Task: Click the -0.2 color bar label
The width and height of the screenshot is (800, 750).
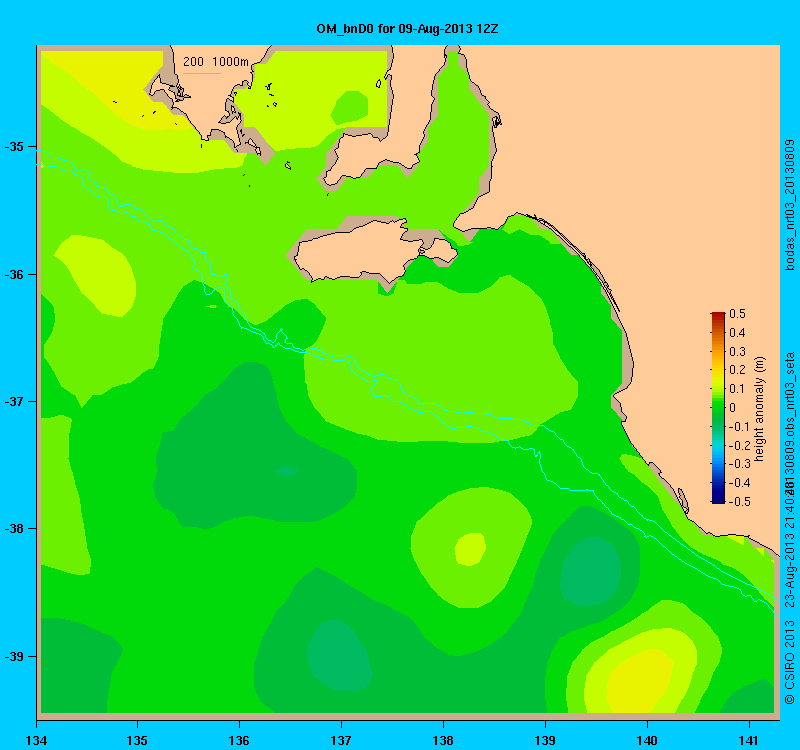Action: tap(738, 445)
